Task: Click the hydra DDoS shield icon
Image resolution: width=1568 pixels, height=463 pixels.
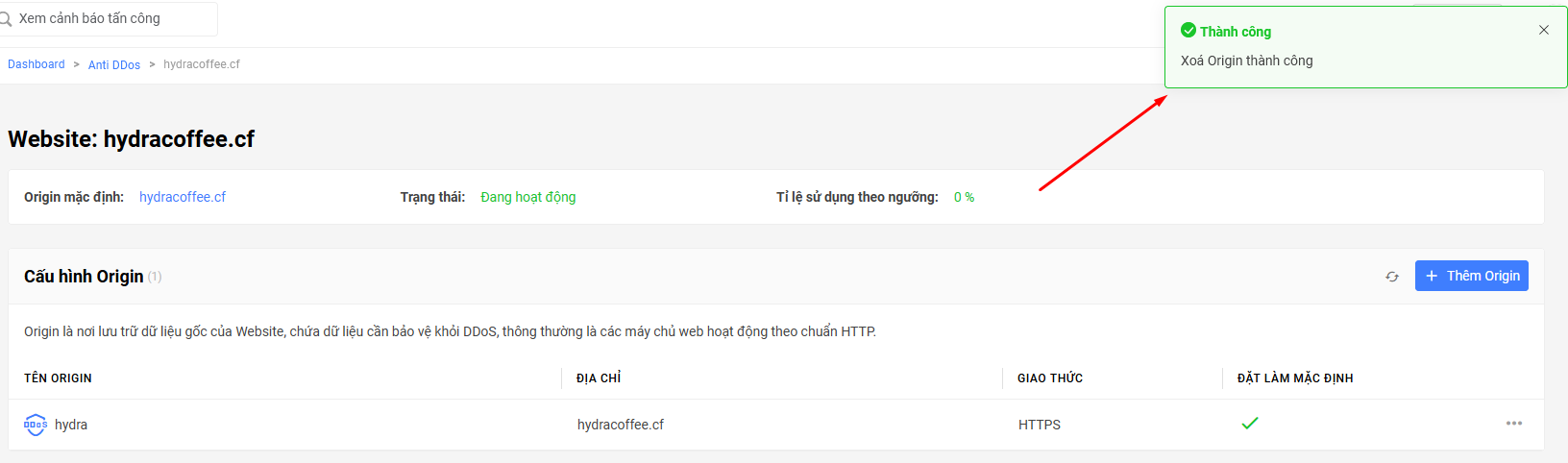Action: [x=36, y=425]
